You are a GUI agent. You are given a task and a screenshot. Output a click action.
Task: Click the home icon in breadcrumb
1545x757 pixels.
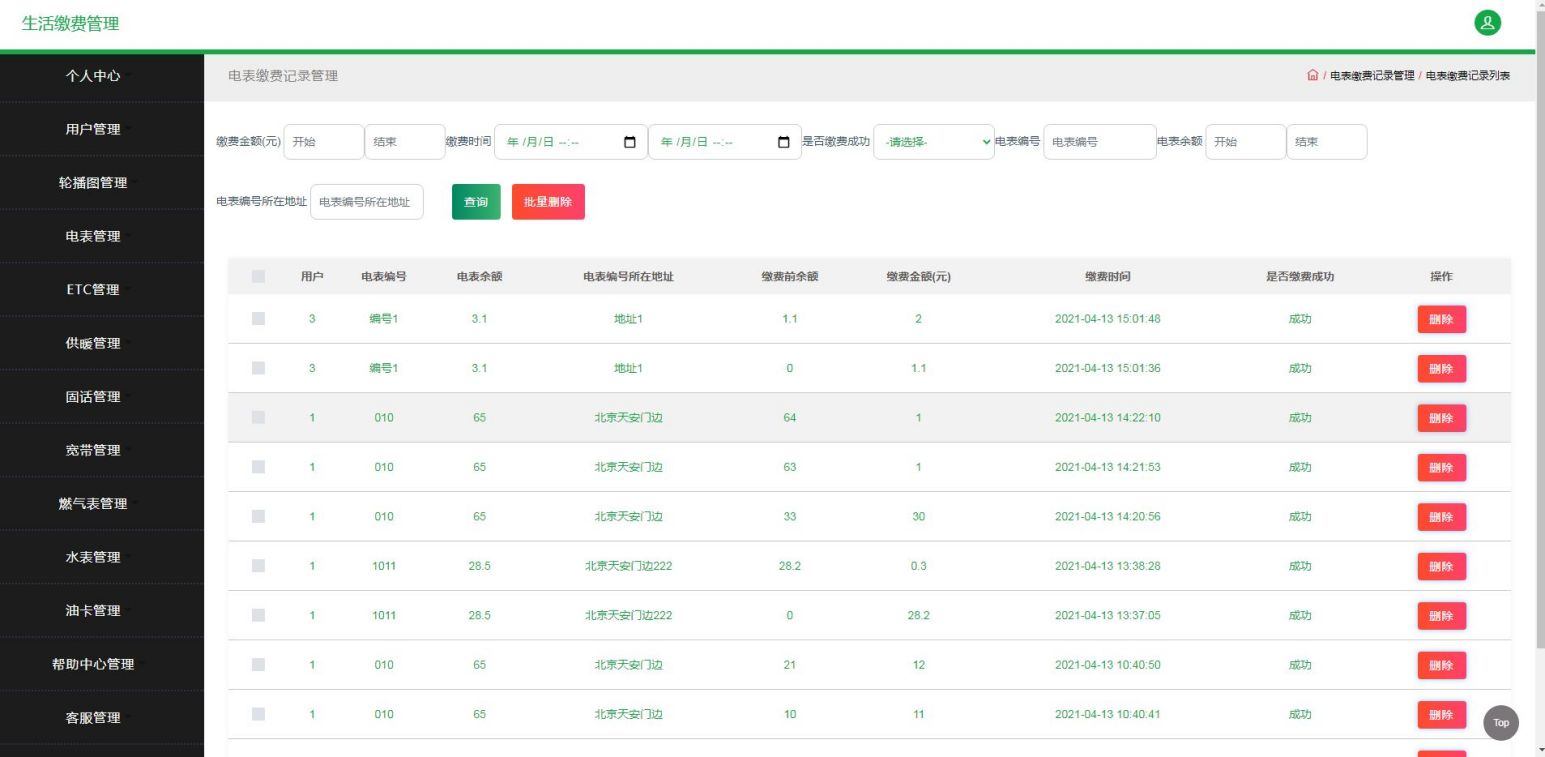click(1312, 76)
